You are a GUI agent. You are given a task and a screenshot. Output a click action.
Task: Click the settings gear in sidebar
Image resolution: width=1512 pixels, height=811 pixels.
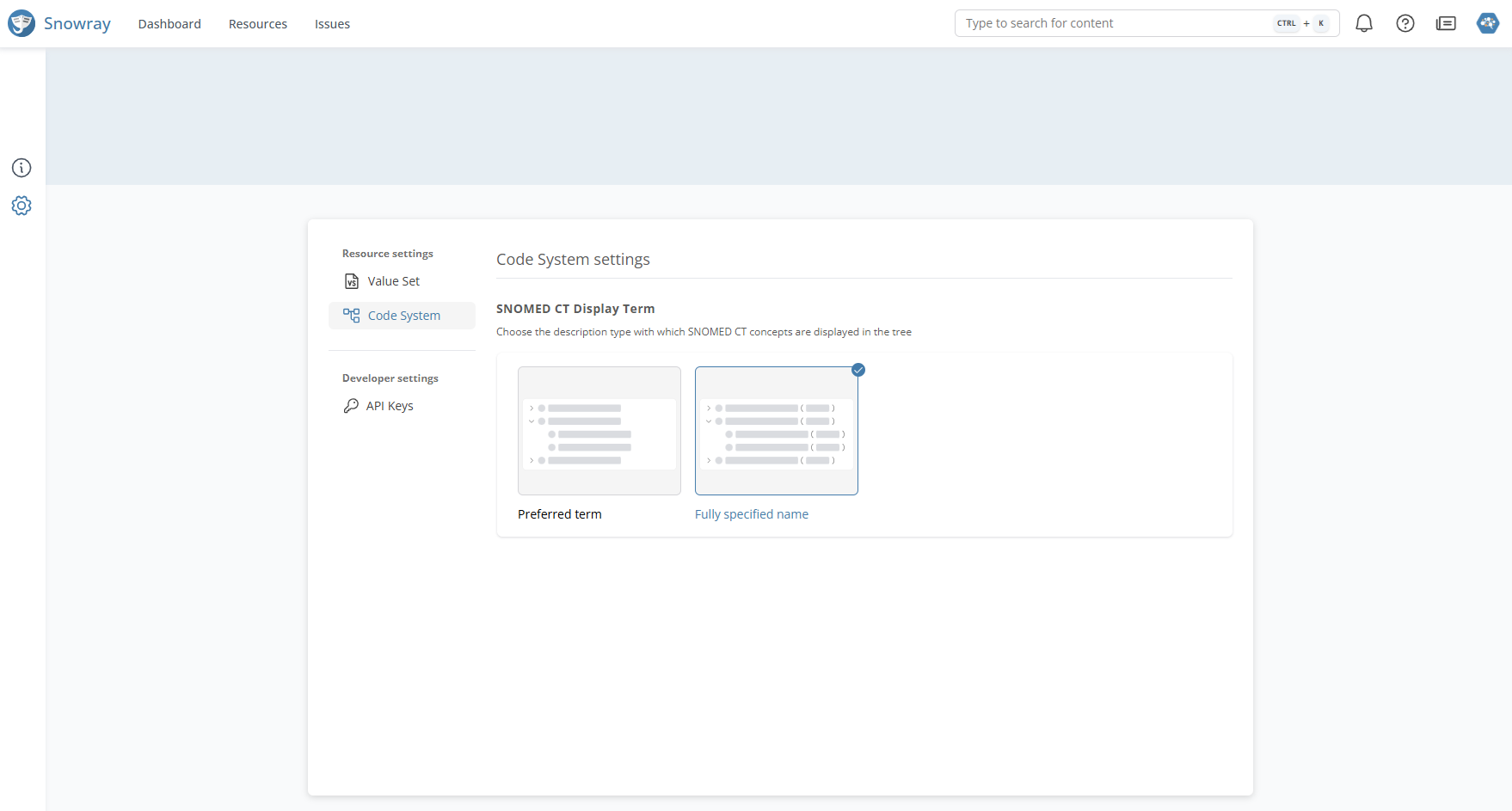(x=22, y=206)
